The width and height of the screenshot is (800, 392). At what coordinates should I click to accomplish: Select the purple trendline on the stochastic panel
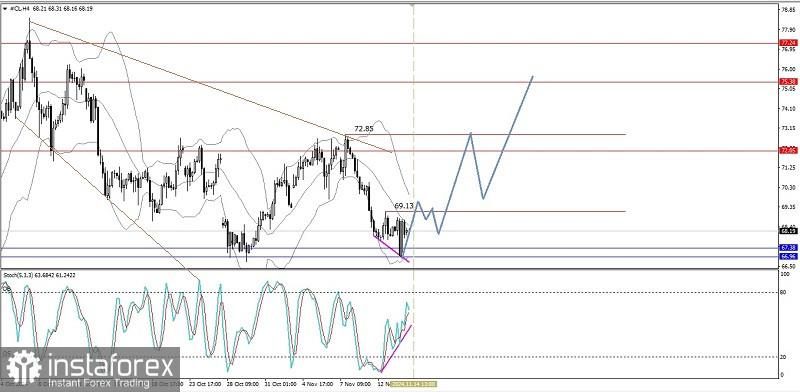point(396,348)
